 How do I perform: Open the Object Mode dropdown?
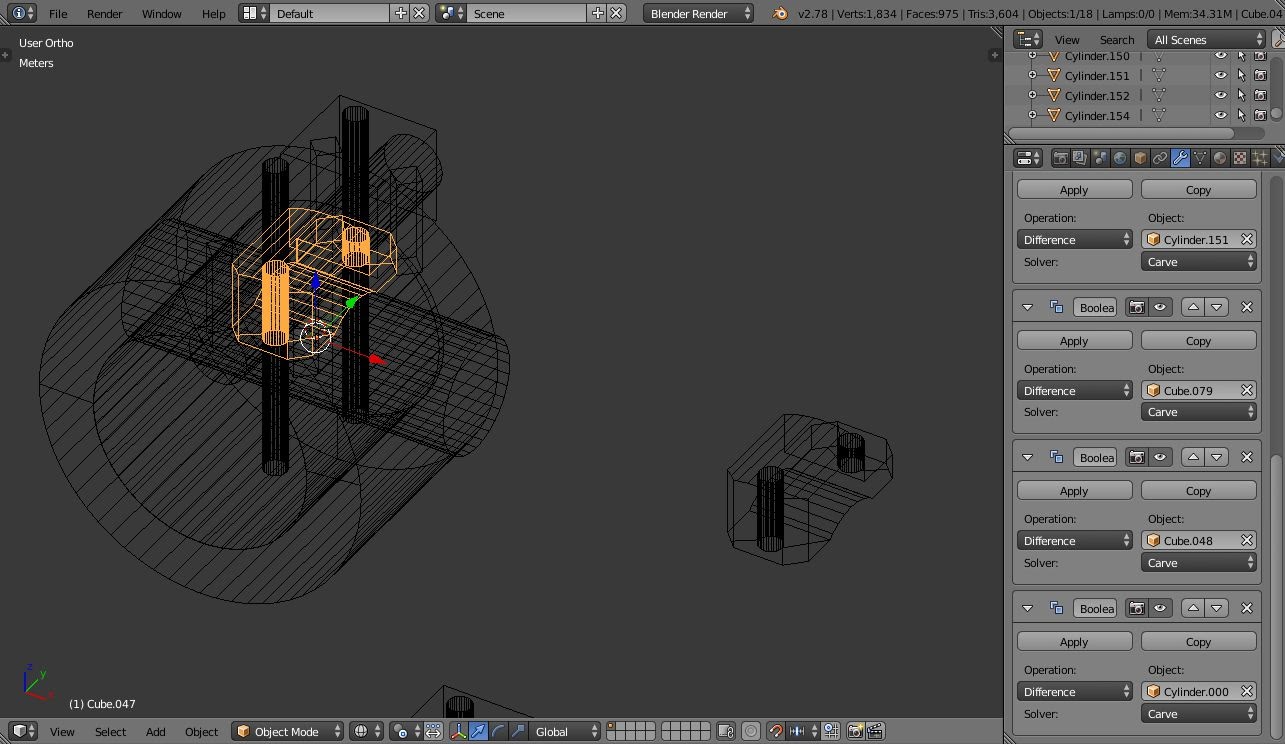(x=288, y=731)
